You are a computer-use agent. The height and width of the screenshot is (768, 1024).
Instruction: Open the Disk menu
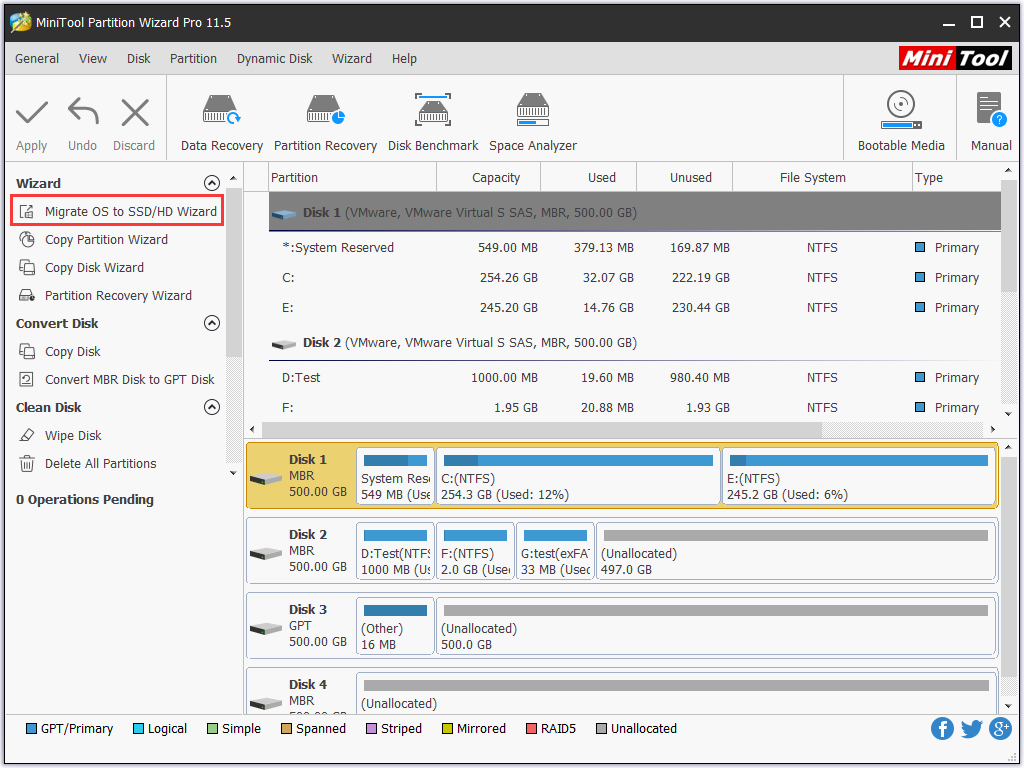tap(138, 59)
